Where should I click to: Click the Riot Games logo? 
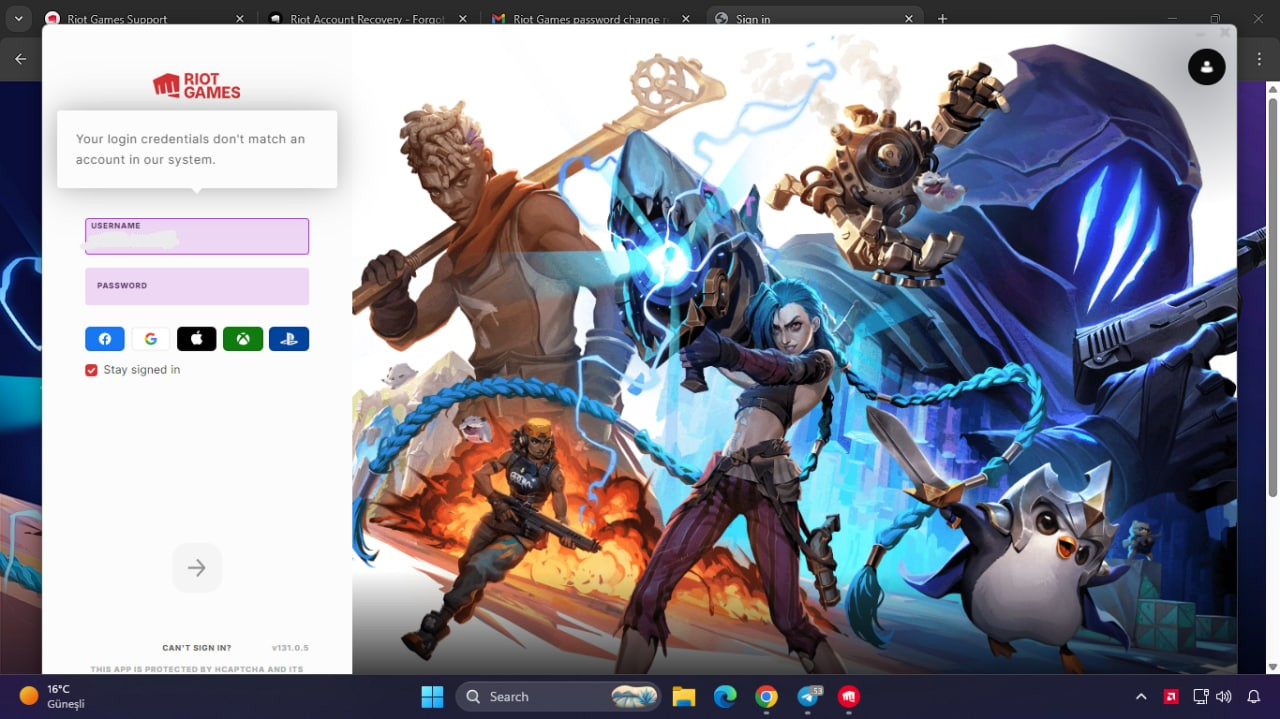tap(197, 86)
